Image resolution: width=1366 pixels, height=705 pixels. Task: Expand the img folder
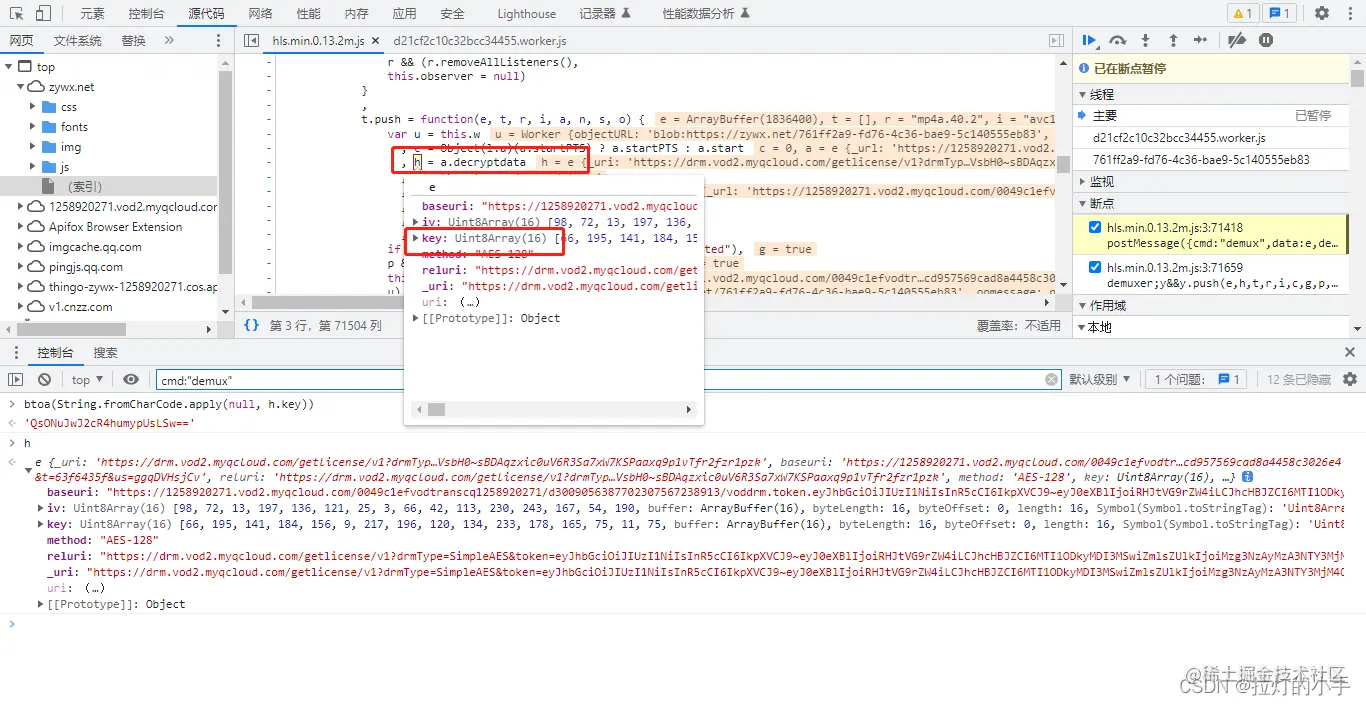pyautogui.click(x=33, y=147)
